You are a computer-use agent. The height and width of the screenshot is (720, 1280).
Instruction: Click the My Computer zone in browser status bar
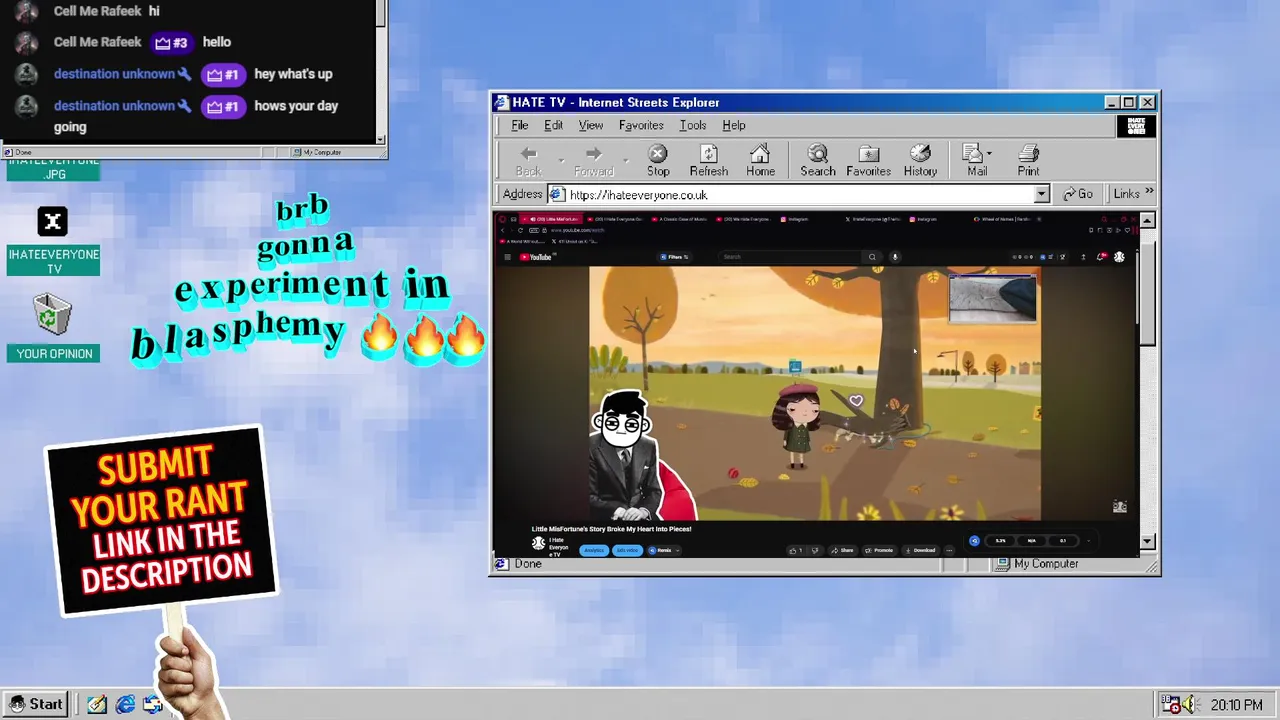tap(1037, 564)
